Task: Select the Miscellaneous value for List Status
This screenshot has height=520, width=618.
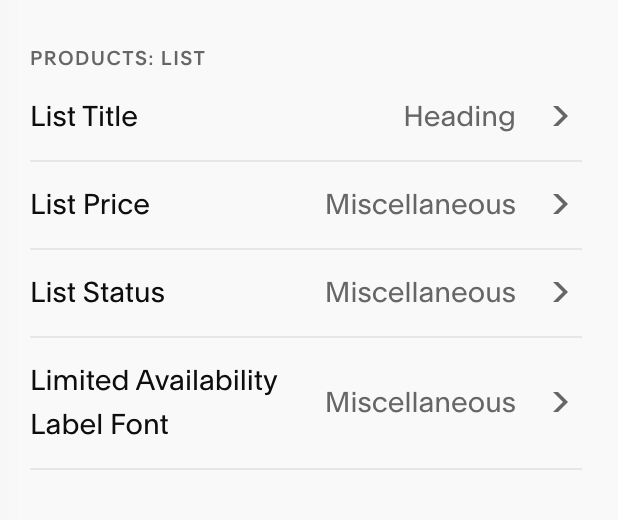Action: pyautogui.click(x=420, y=293)
